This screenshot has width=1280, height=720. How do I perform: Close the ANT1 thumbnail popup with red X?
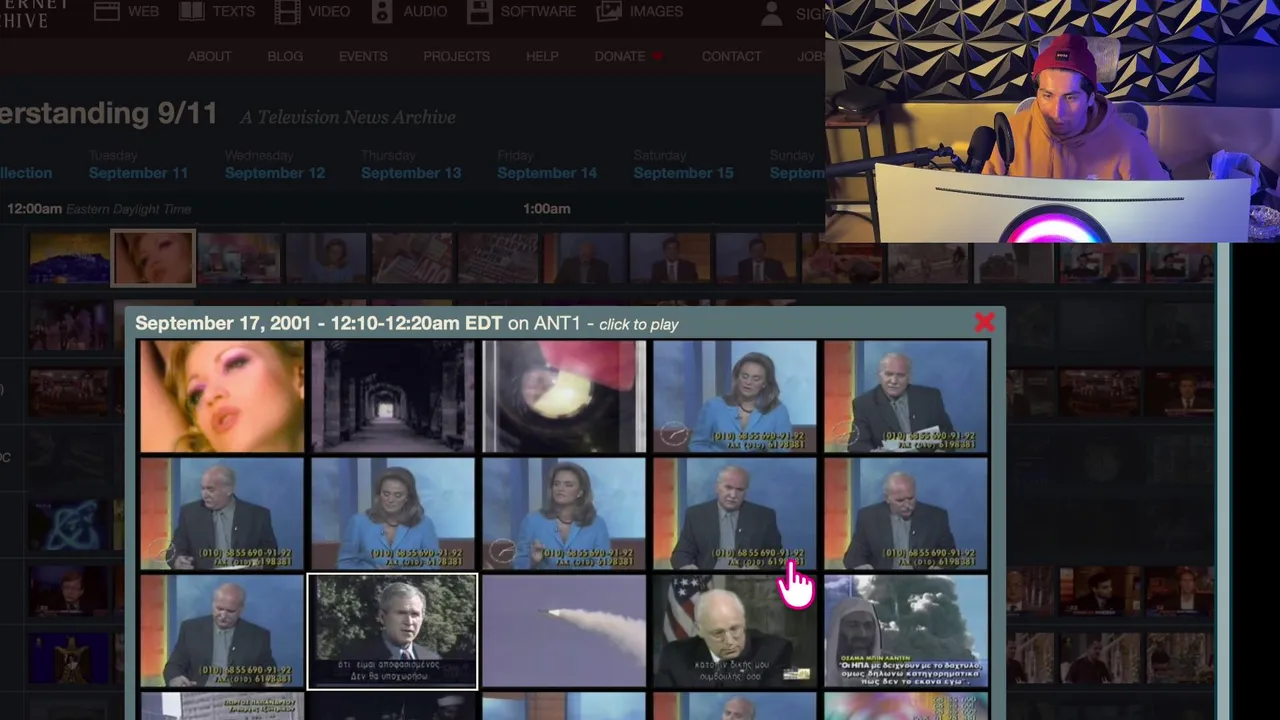984,322
